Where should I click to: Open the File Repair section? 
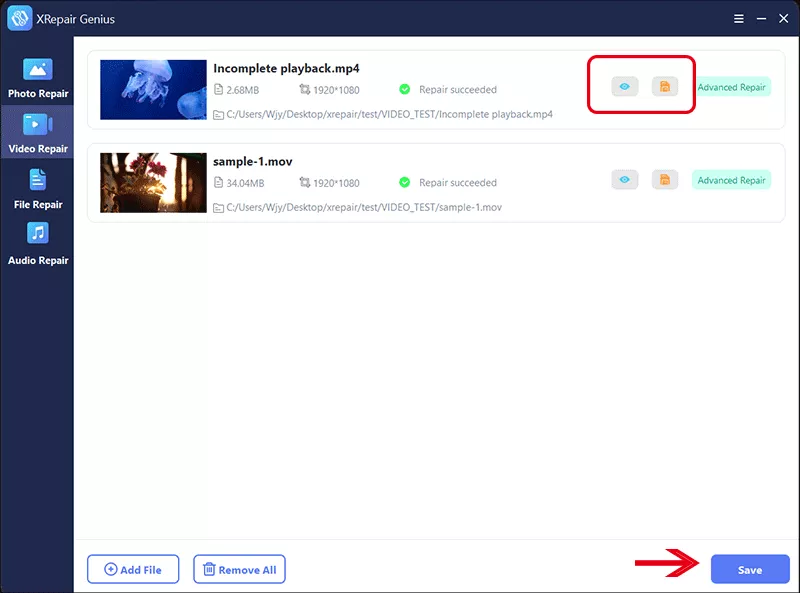(x=38, y=189)
